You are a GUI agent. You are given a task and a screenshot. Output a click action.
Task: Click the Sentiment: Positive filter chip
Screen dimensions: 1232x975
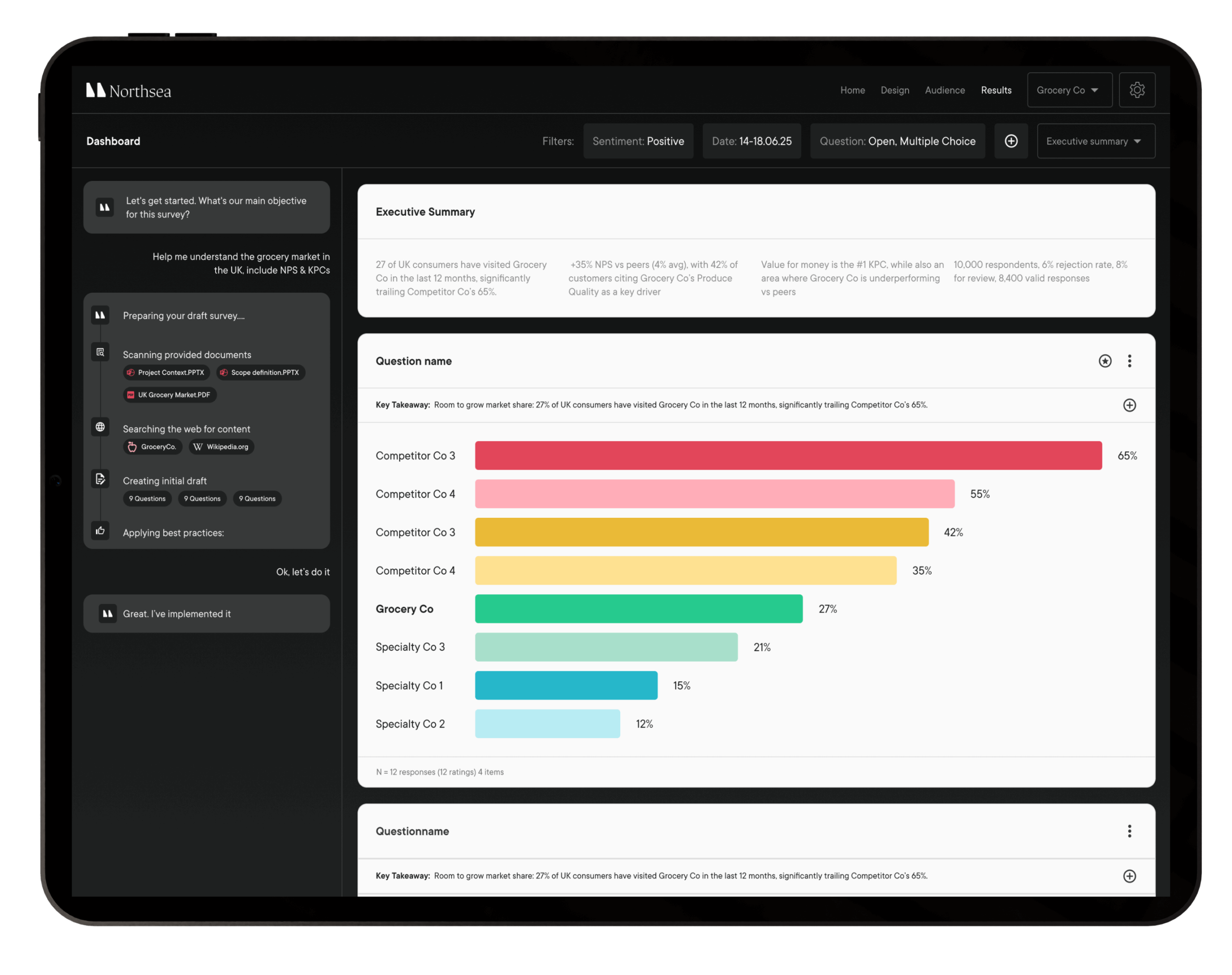638,141
